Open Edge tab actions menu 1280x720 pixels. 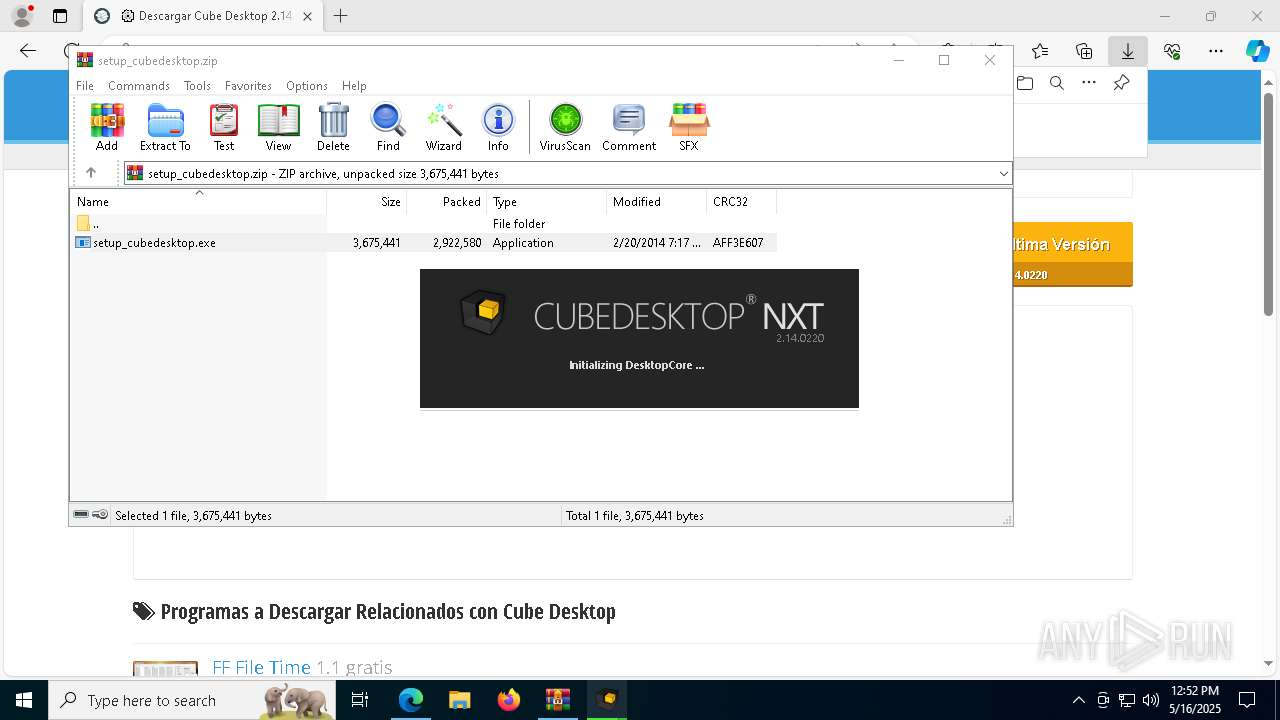coord(60,16)
